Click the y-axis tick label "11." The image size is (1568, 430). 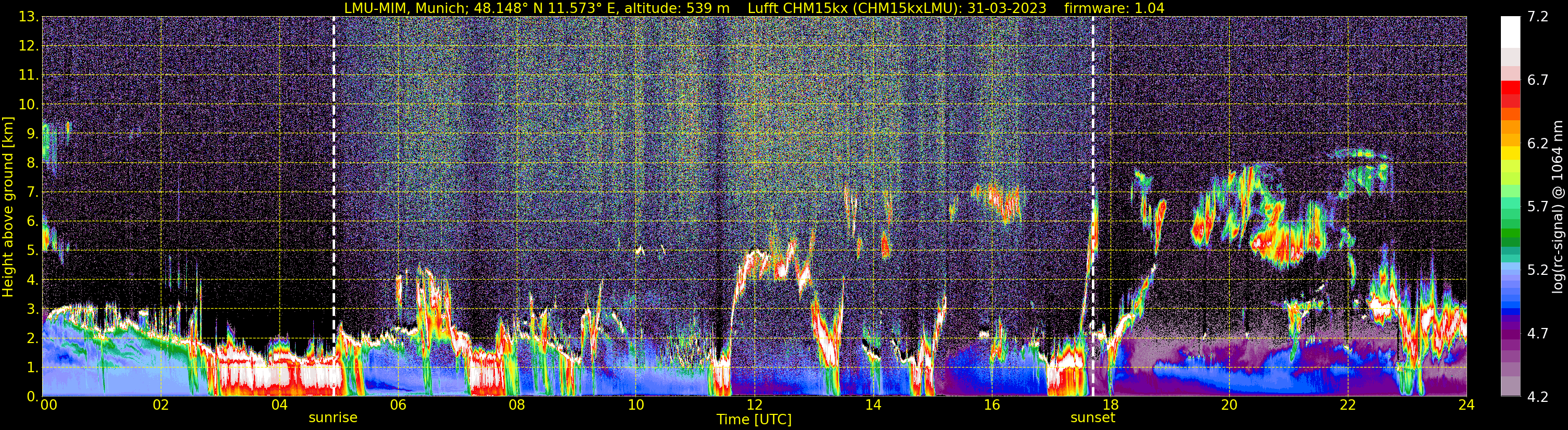pyautogui.click(x=29, y=75)
